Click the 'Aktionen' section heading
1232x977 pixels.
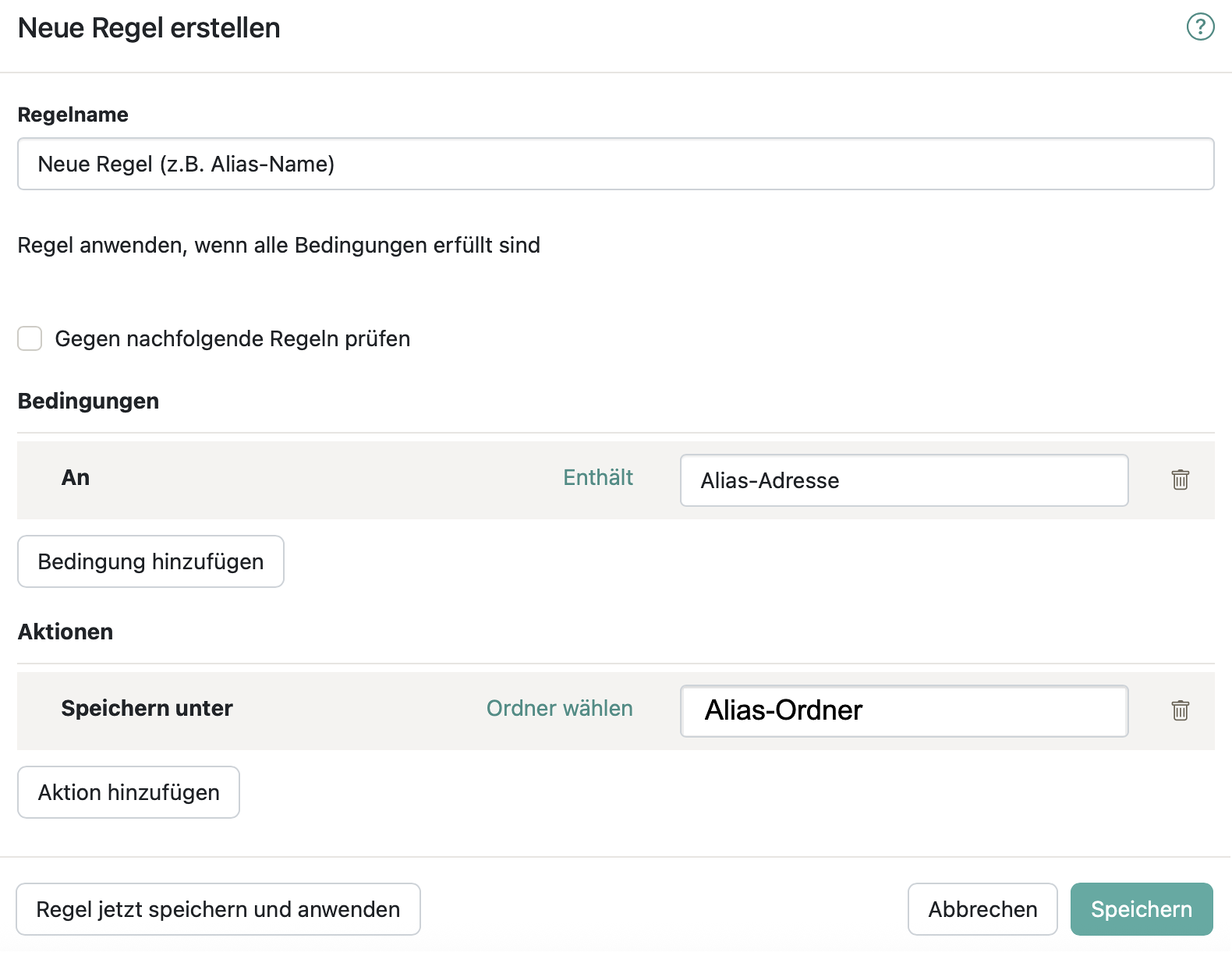[65, 632]
